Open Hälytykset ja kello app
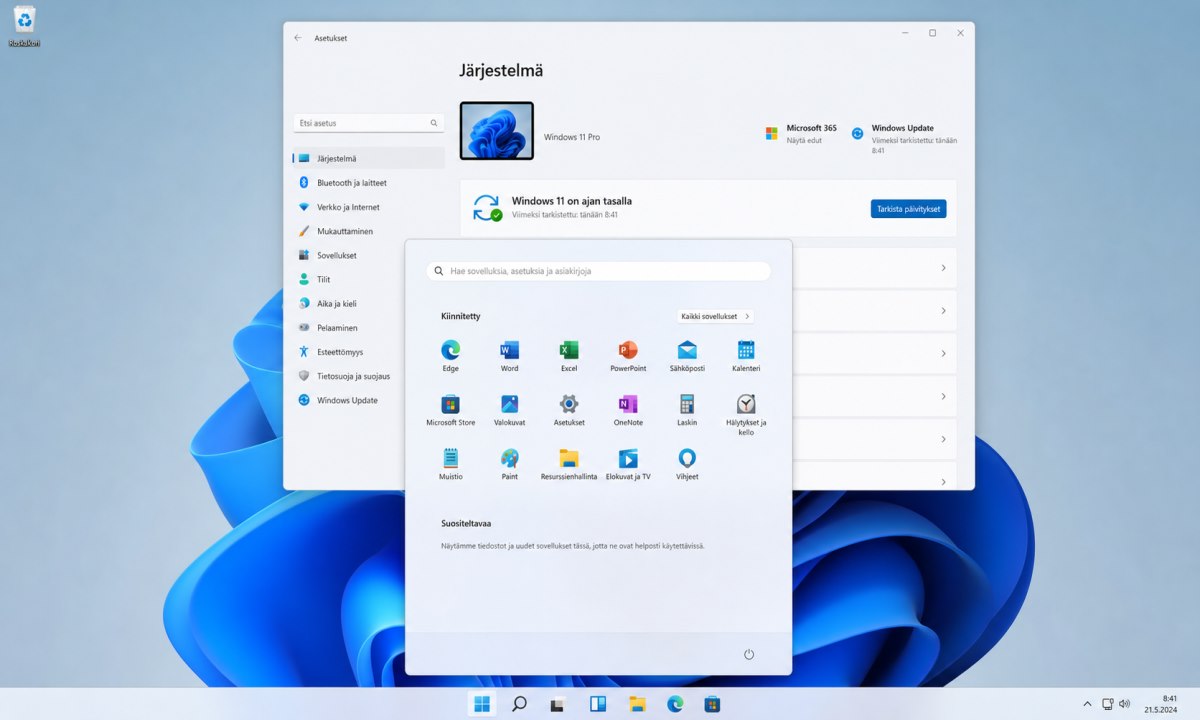This screenshot has width=1200, height=720. tap(746, 415)
